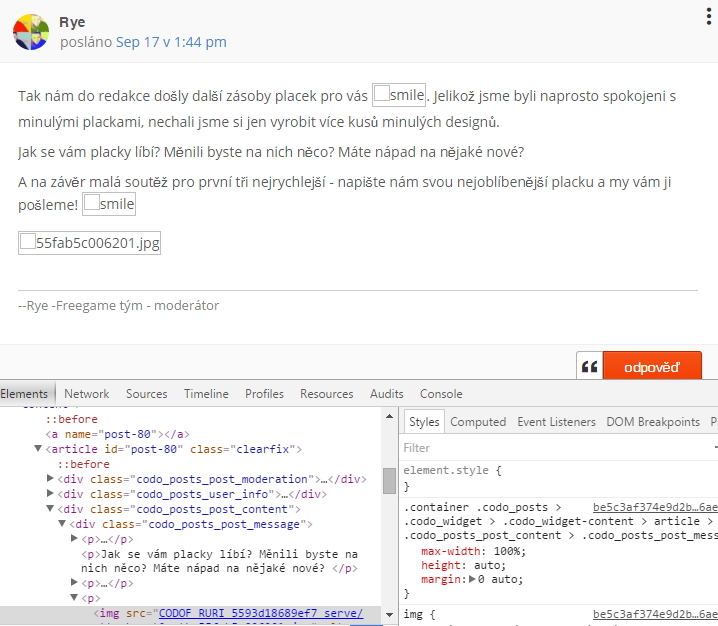Open the Event Listeners sidebar tab
718x626 pixels.
tap(556, 422)
